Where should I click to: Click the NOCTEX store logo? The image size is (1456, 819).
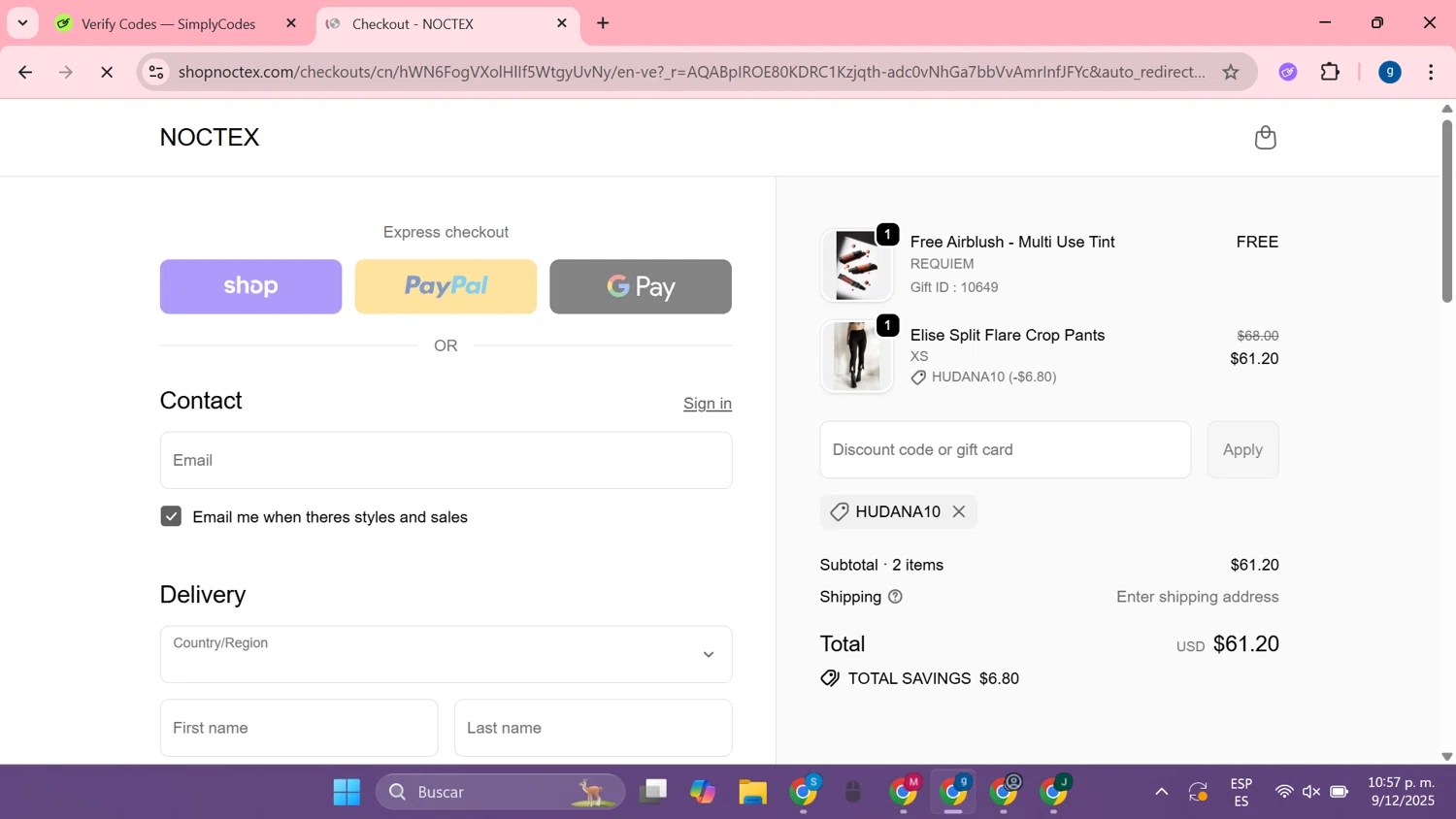tap(210, 138)
